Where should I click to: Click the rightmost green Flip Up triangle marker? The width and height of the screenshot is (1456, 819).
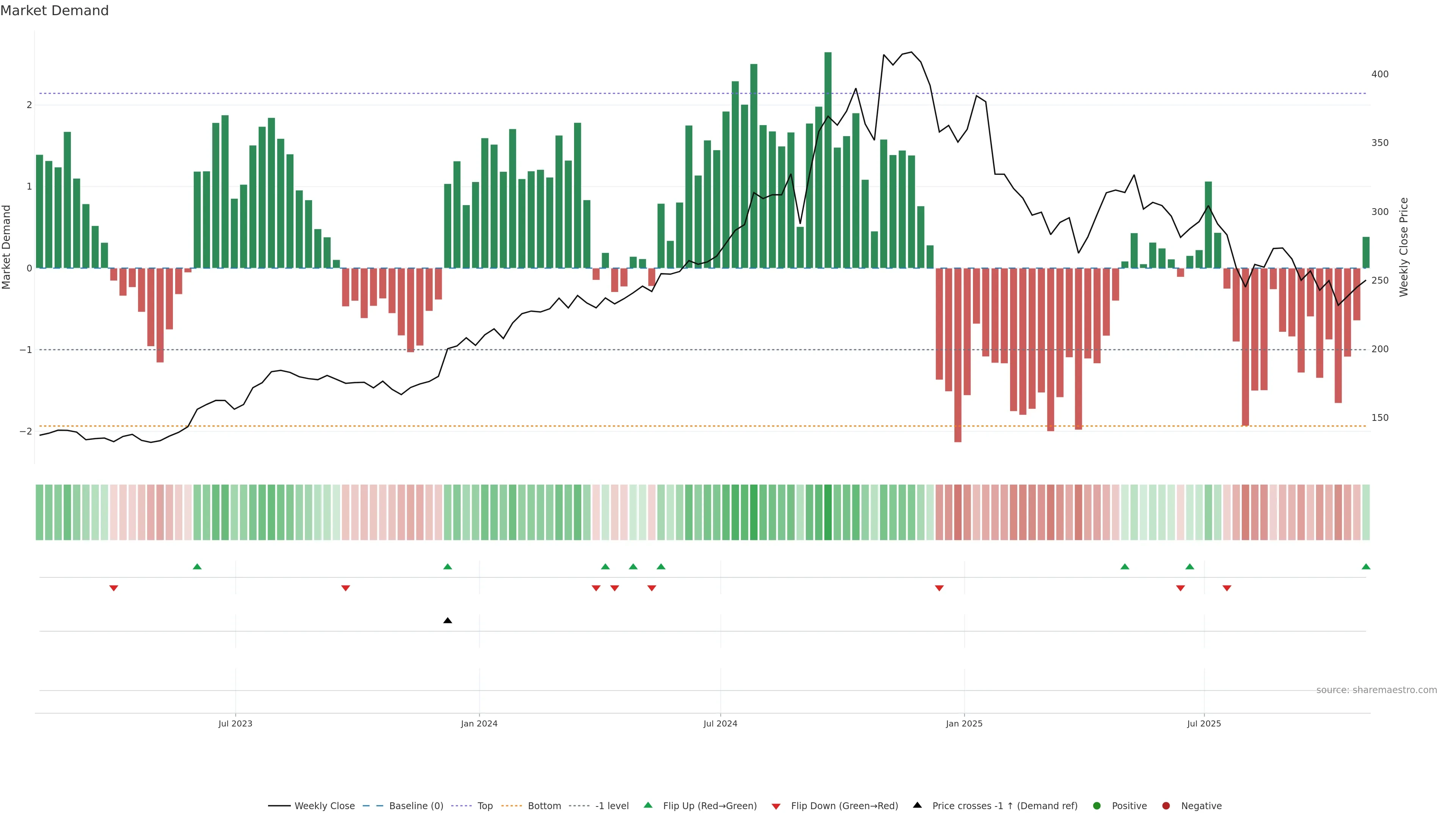click(1365, 566)
